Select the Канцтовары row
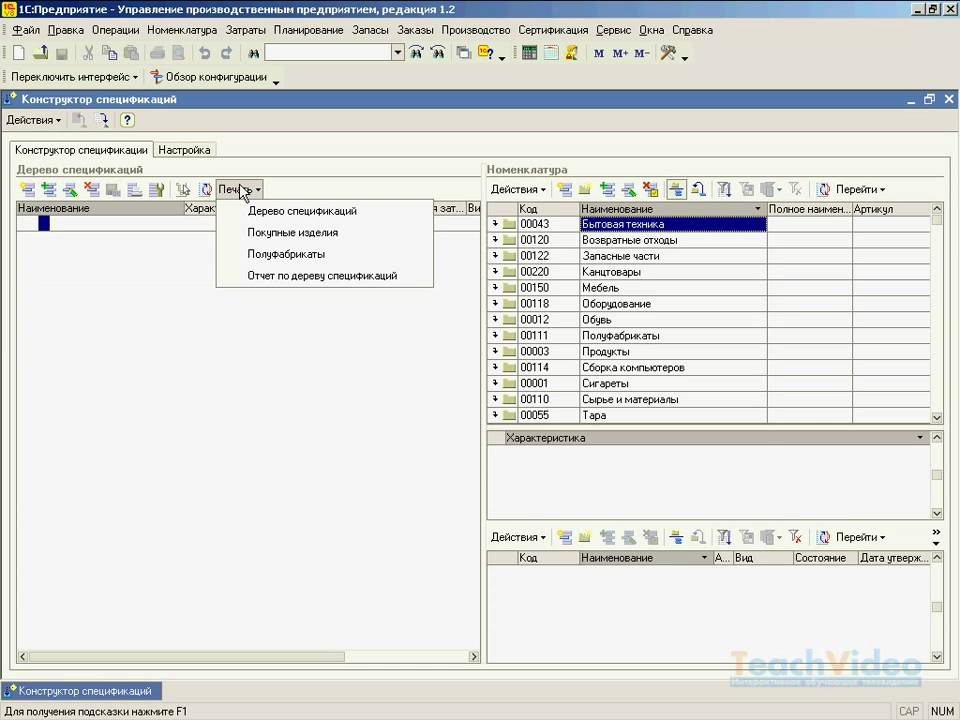Screen dimensions: 960x720 coord(708,272)
